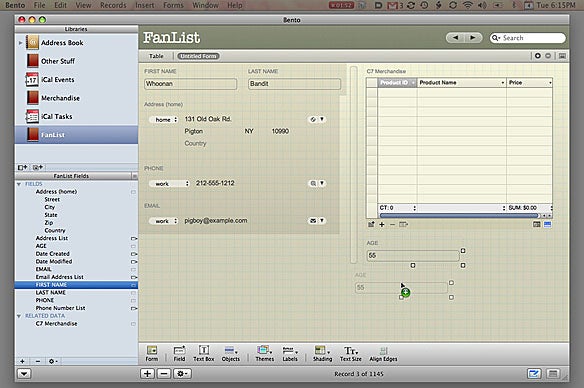Click the email send icon next to pigboy@example.com
The height and width of the screenshot is (388, 584).
pos(313,221)
